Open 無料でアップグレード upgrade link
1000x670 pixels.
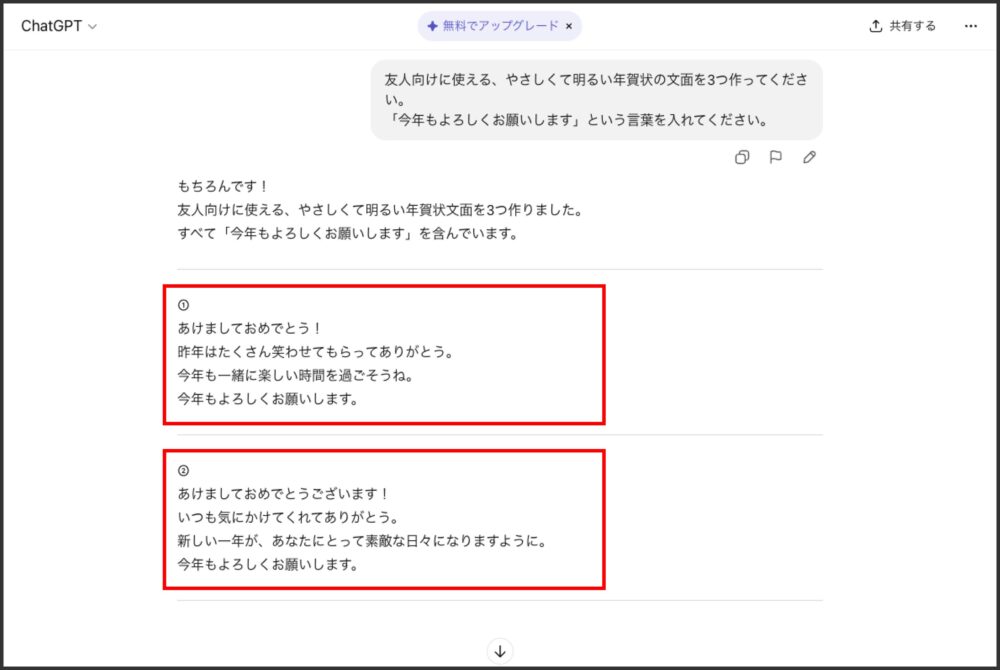493,27
